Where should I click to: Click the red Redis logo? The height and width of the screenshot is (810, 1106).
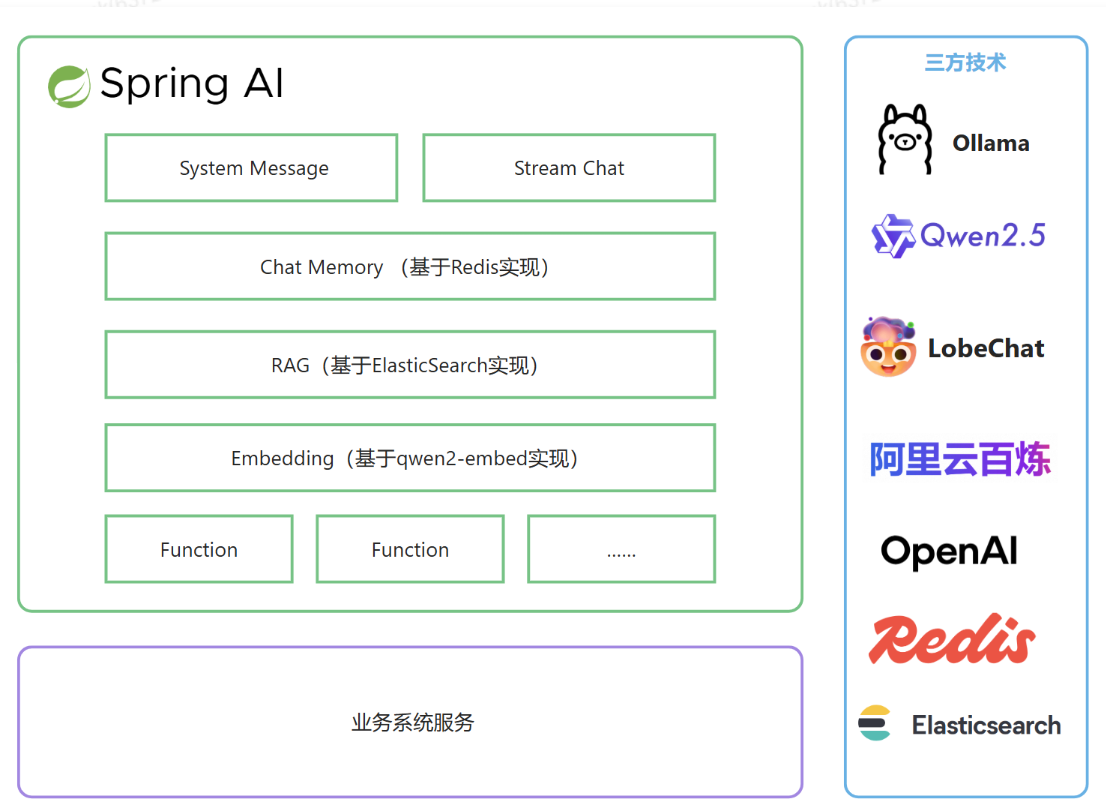[952, 639]
